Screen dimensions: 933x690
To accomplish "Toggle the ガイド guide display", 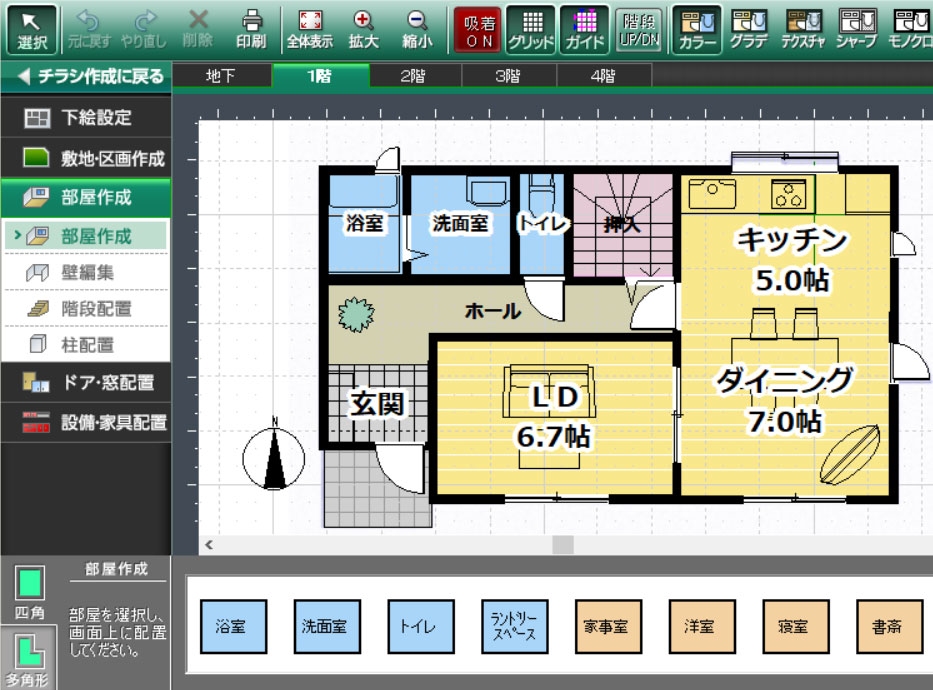I will coord(584,29).
